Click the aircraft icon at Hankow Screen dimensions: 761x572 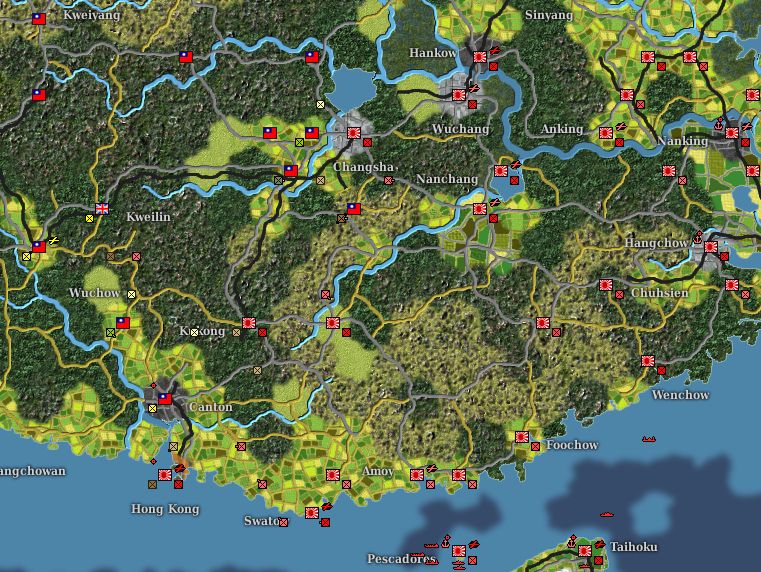click(495, 50)
